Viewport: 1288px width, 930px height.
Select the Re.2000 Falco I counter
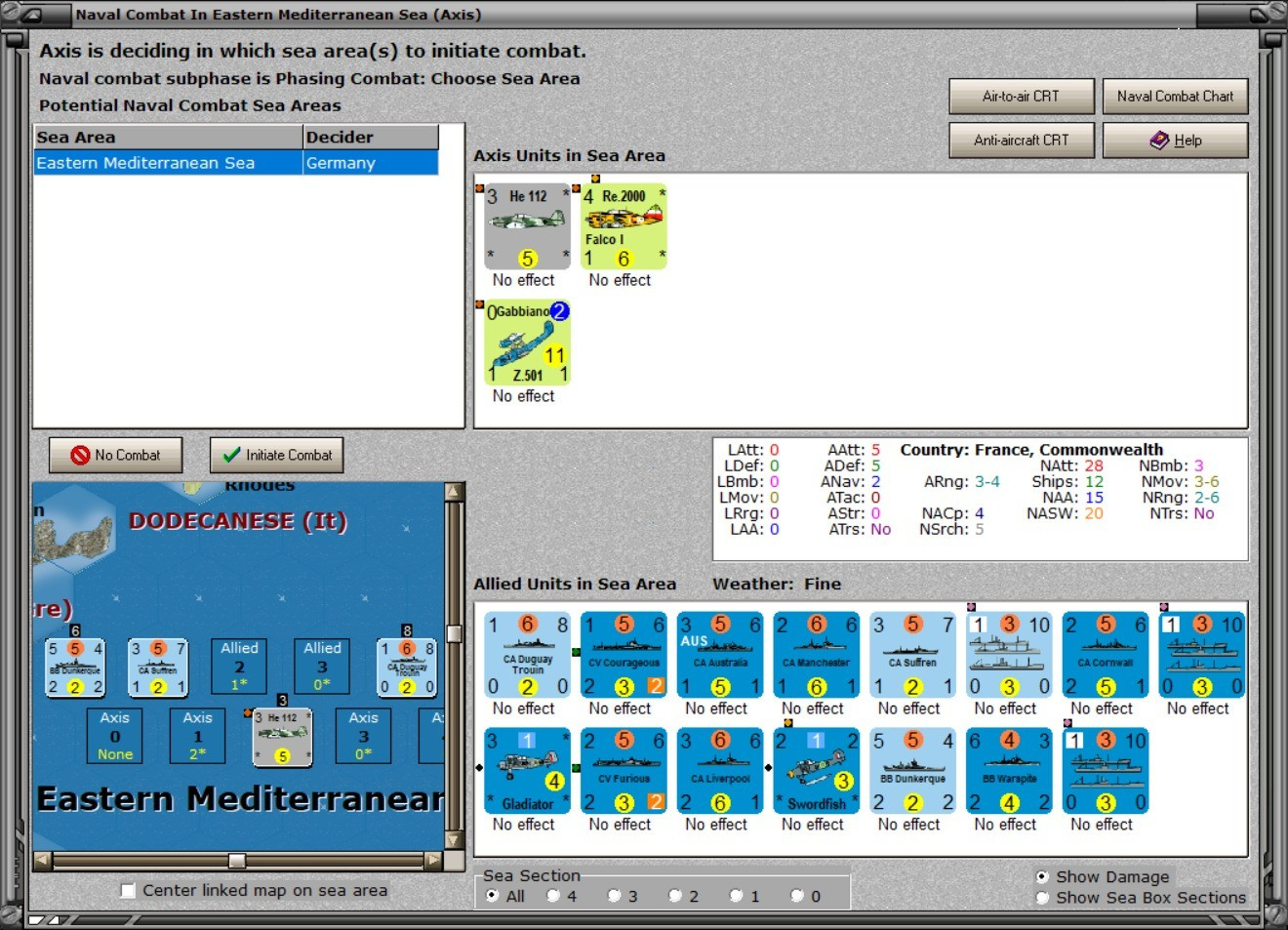coord(624,226)
